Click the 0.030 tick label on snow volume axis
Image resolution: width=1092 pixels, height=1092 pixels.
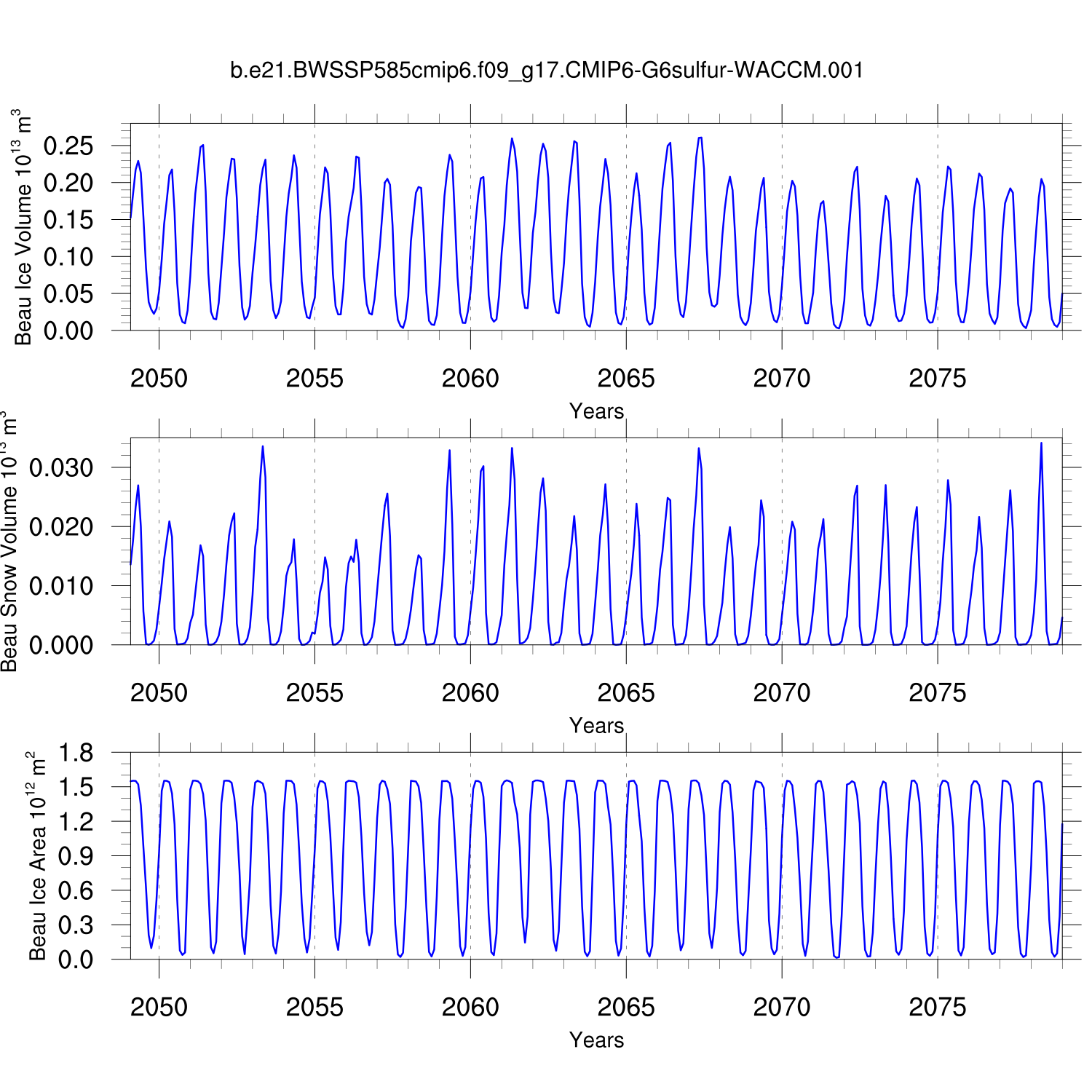tap(61, 468)
